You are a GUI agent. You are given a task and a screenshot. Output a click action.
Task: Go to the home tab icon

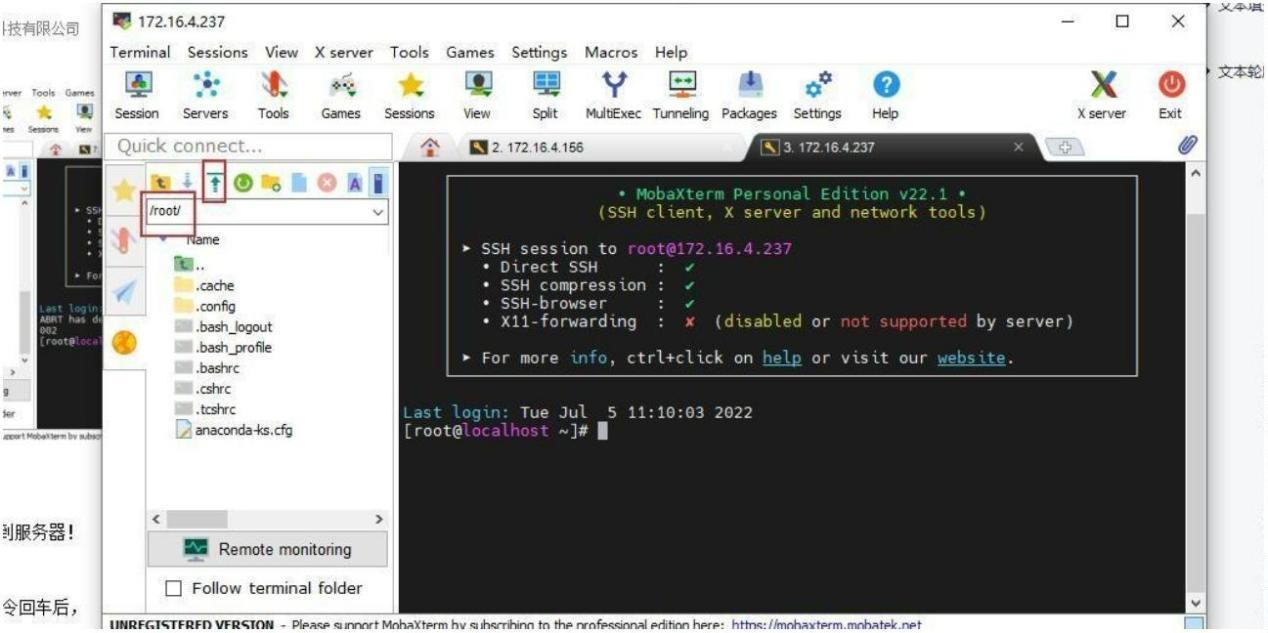tap(431, 147)
